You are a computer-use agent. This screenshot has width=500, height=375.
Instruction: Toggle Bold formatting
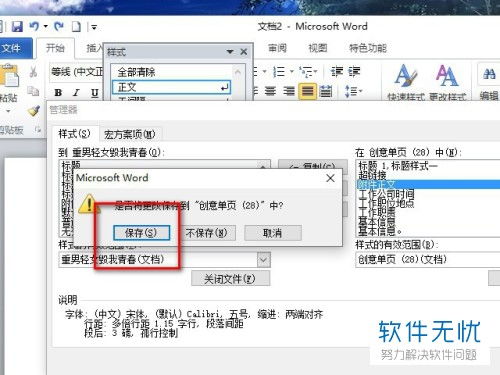tap(58, 93)
